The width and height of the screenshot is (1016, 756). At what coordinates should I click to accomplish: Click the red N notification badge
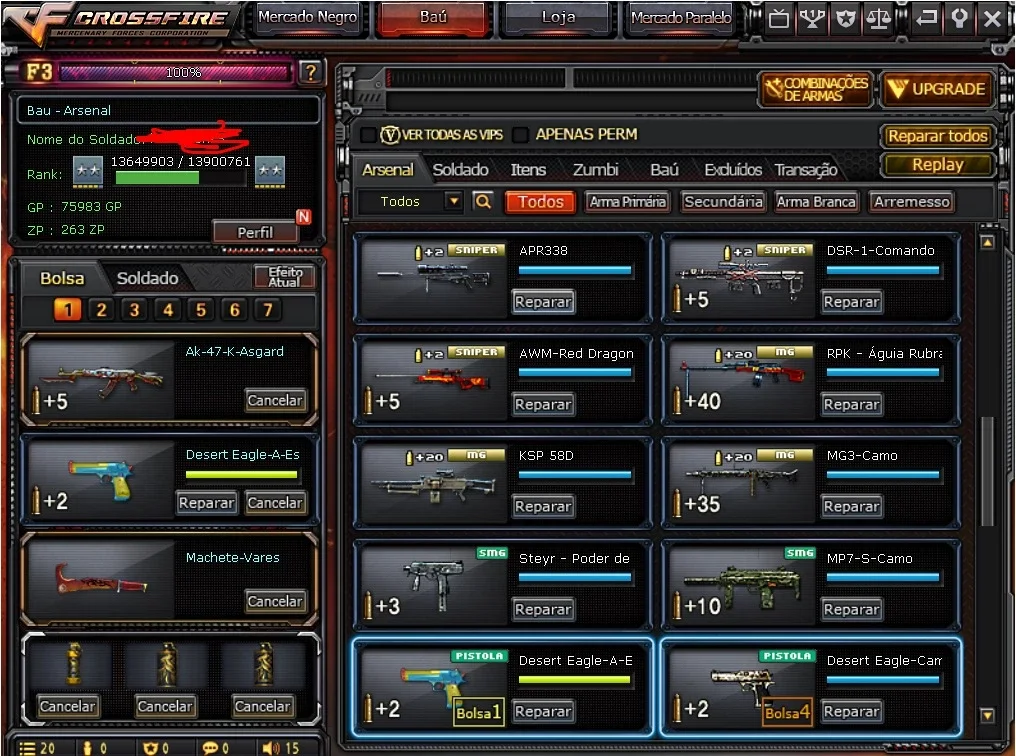click(303, 216)
